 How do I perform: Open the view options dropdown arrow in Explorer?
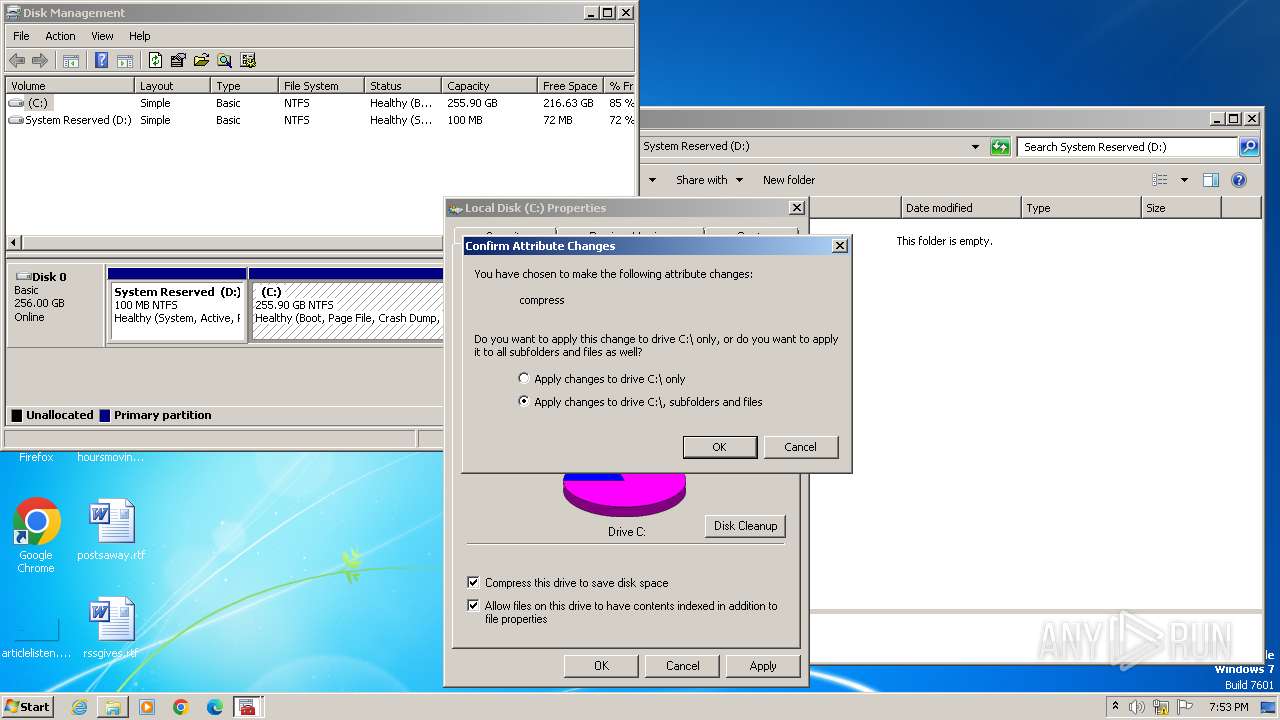tap(1184, 180)
